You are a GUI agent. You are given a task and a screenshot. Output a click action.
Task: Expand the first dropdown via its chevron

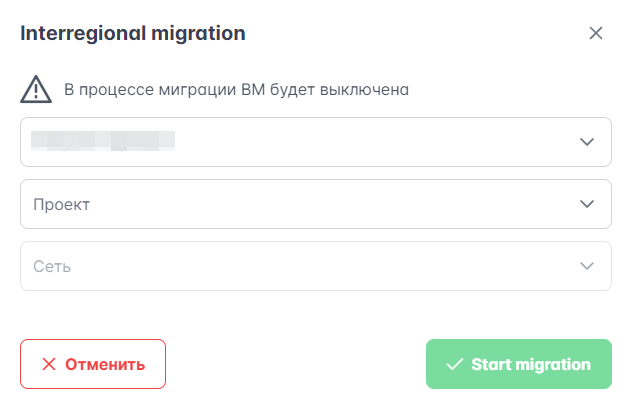pos(587,142)
